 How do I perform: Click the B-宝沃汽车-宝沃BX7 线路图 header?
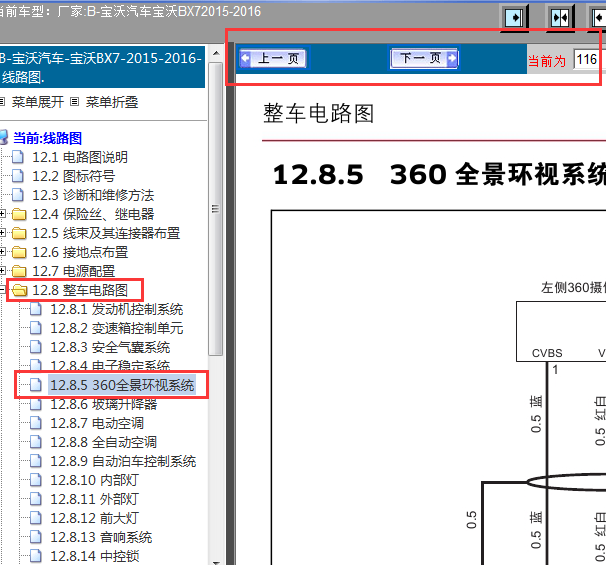point(102,67)
